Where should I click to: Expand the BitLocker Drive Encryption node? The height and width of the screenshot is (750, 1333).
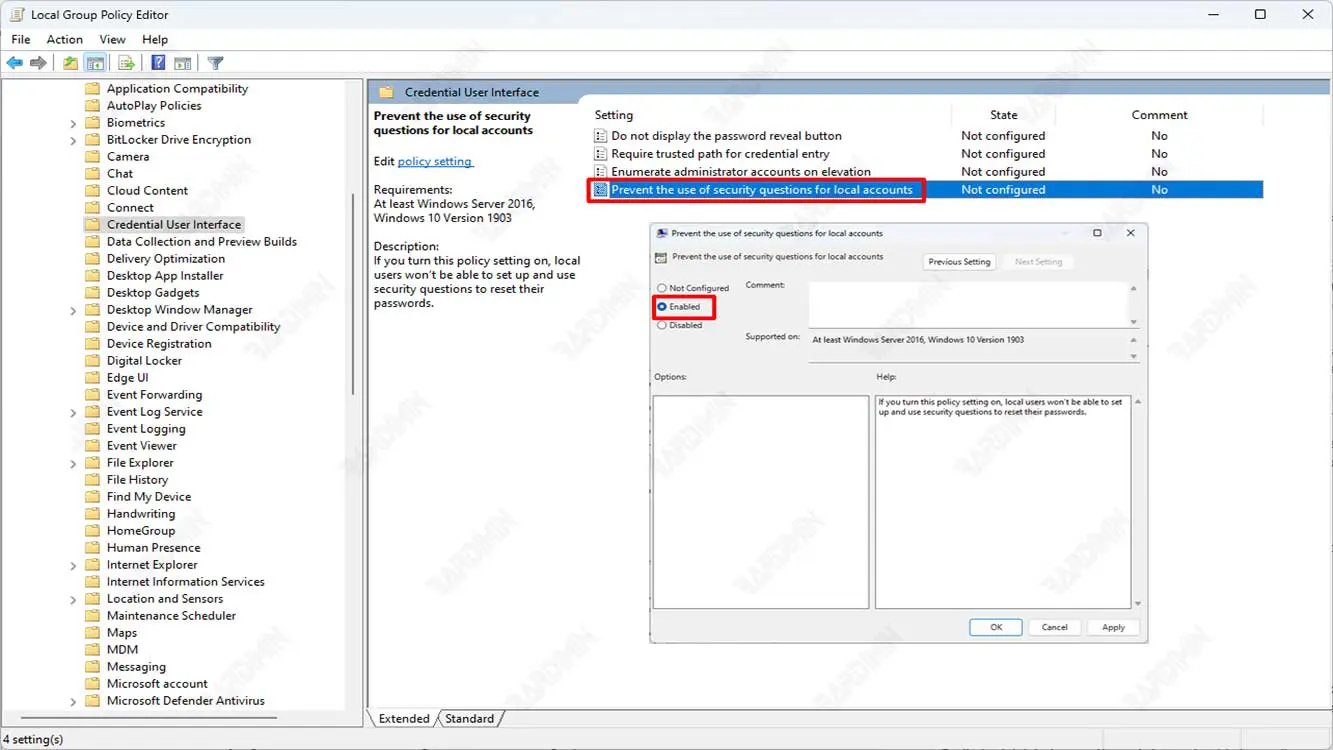(x=73, y=141)
